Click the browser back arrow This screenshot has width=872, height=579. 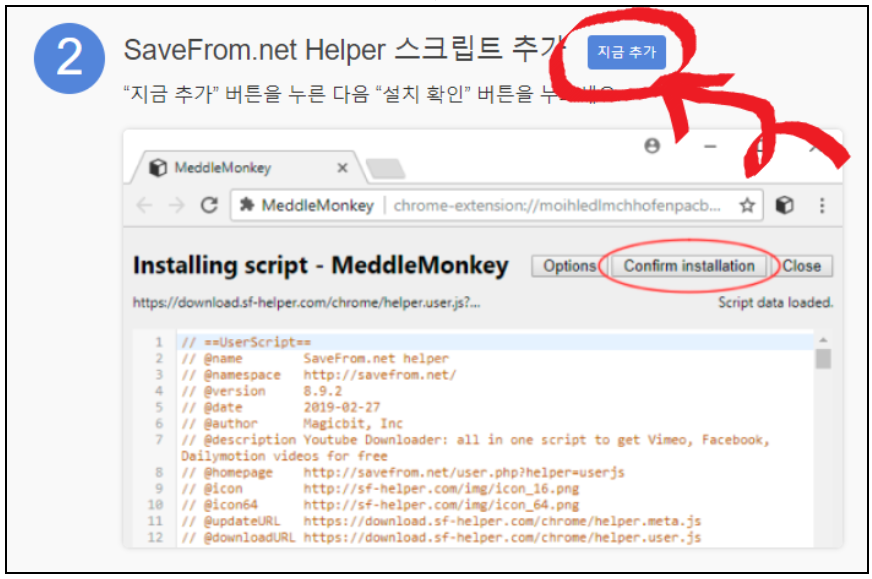pos(145,205)
